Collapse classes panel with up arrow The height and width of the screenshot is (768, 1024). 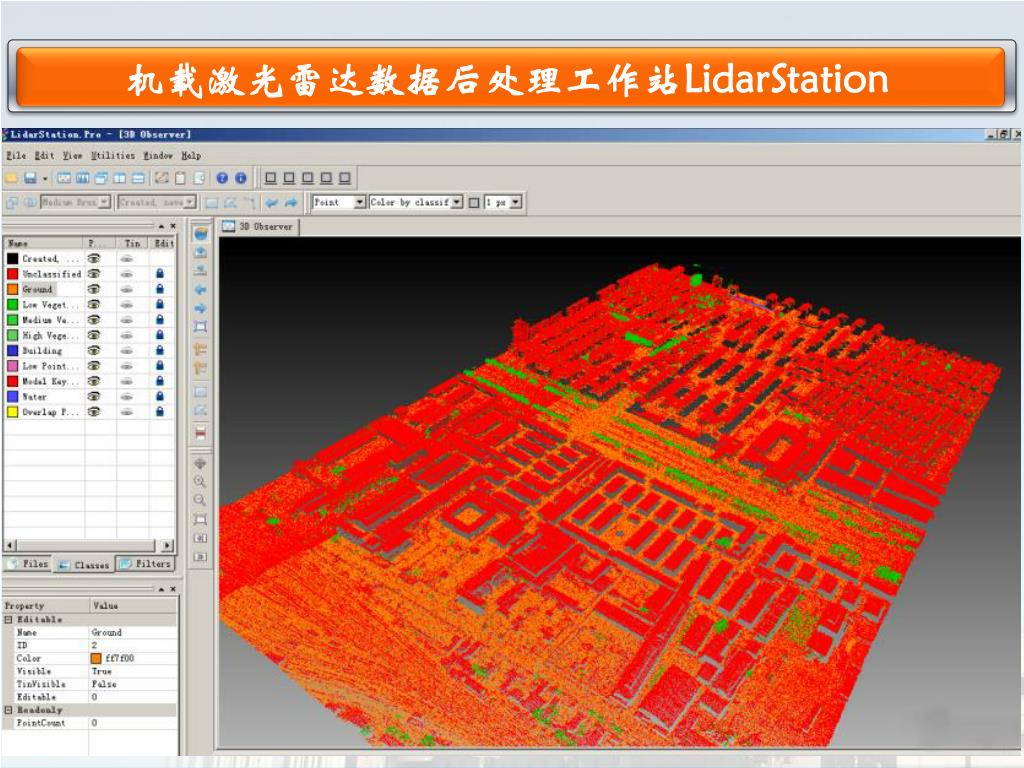(x=161, y=226)
